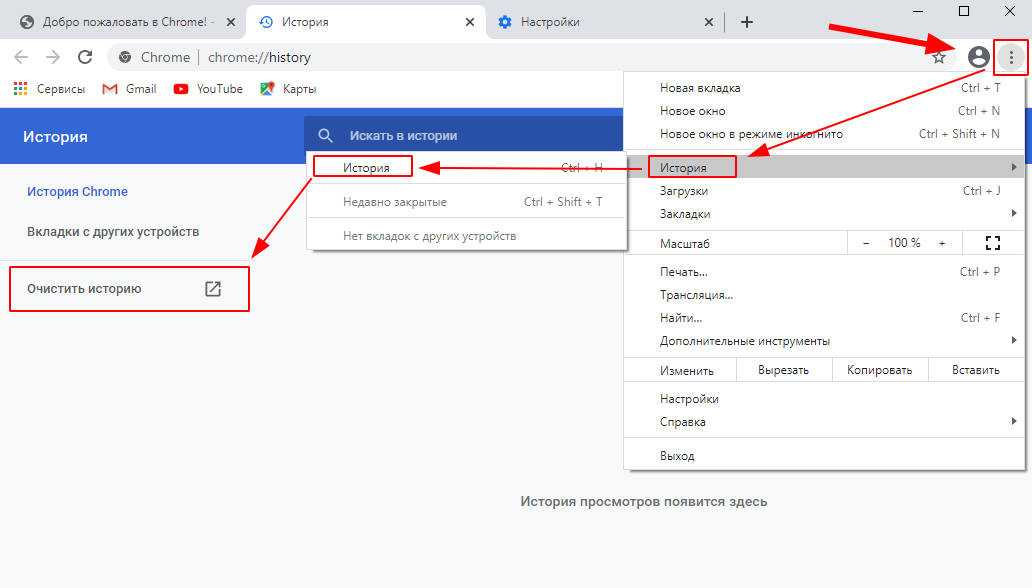Toggle fullscreen mode icon in Масштаб row
Image resolution: width=1032 pixels, height=588 pixels.
(992, 243)
